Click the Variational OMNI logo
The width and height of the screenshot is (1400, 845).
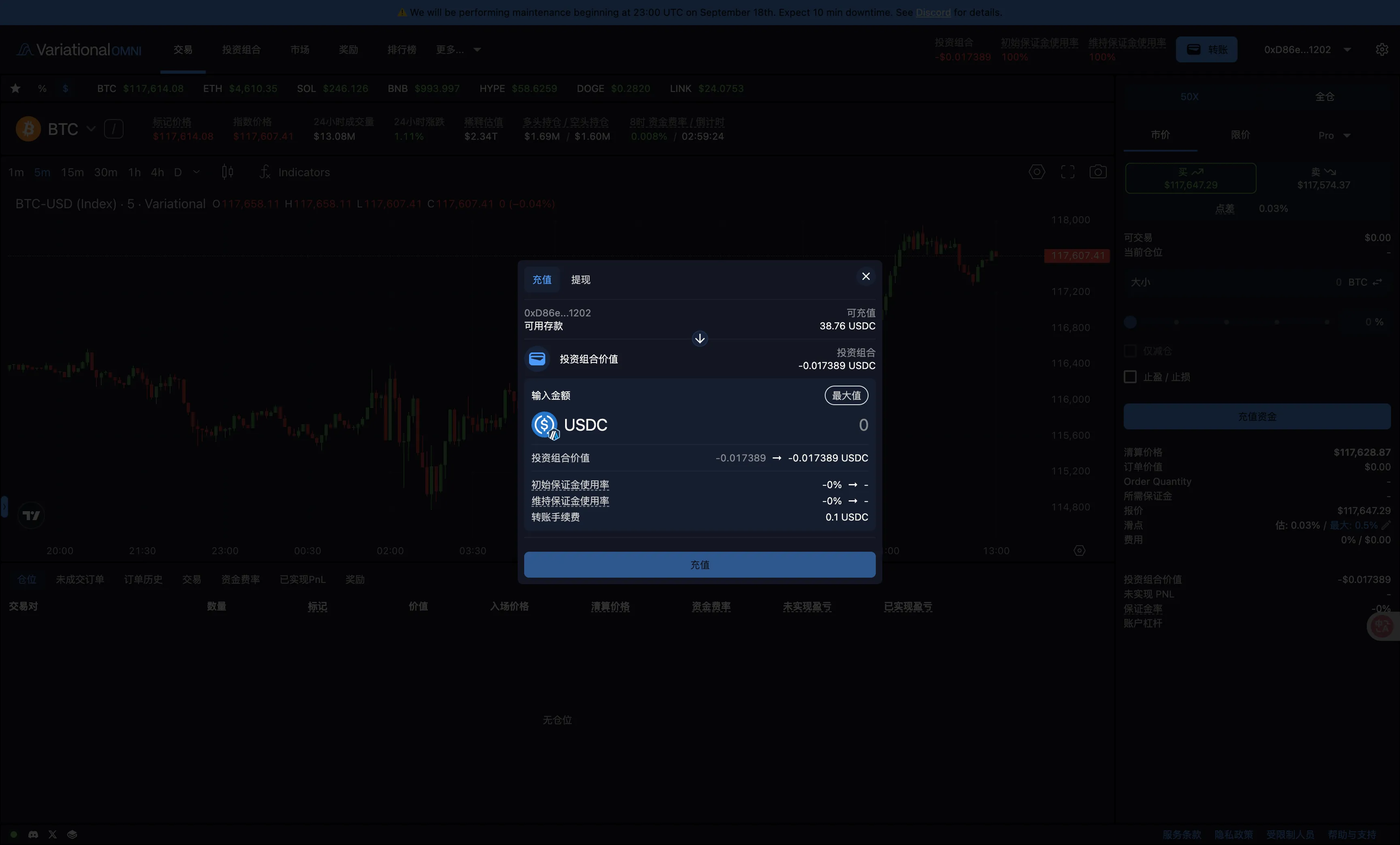pos(79,50)
